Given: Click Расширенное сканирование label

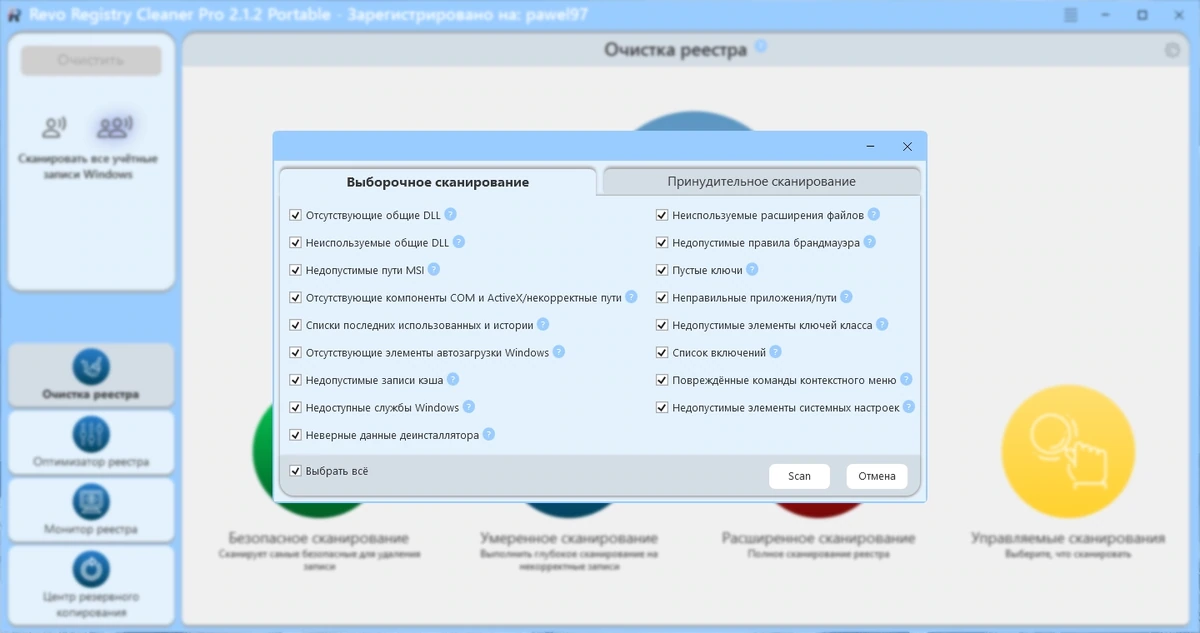Looking at the screenshot, I should click(818, 538).
